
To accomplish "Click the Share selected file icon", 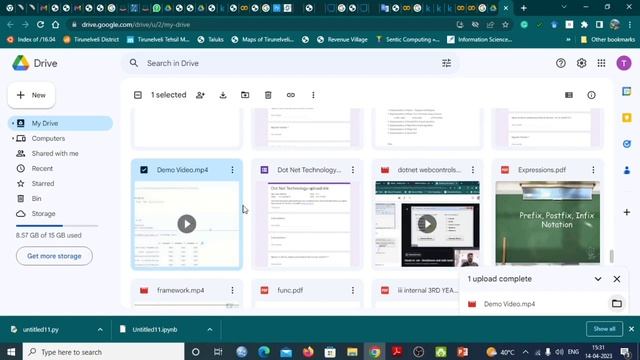I will click(200, 95).
